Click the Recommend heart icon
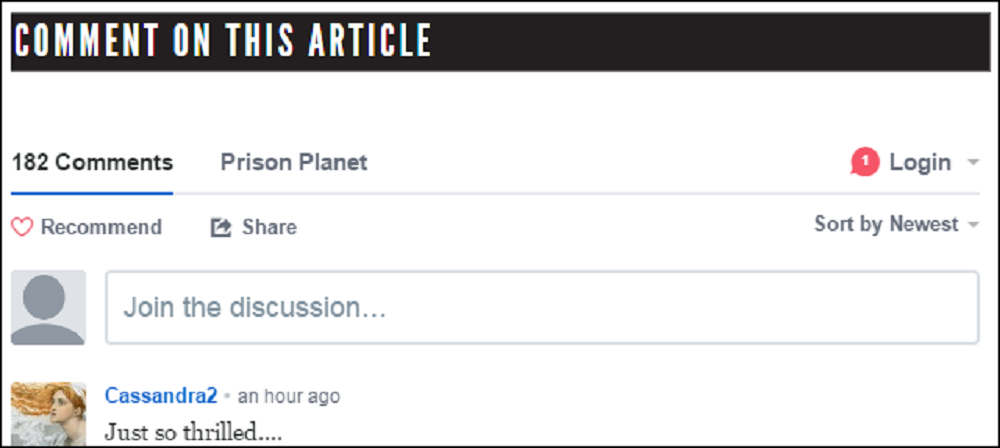The height and width of the screenshot is (448, 1000). click(22, 228)
